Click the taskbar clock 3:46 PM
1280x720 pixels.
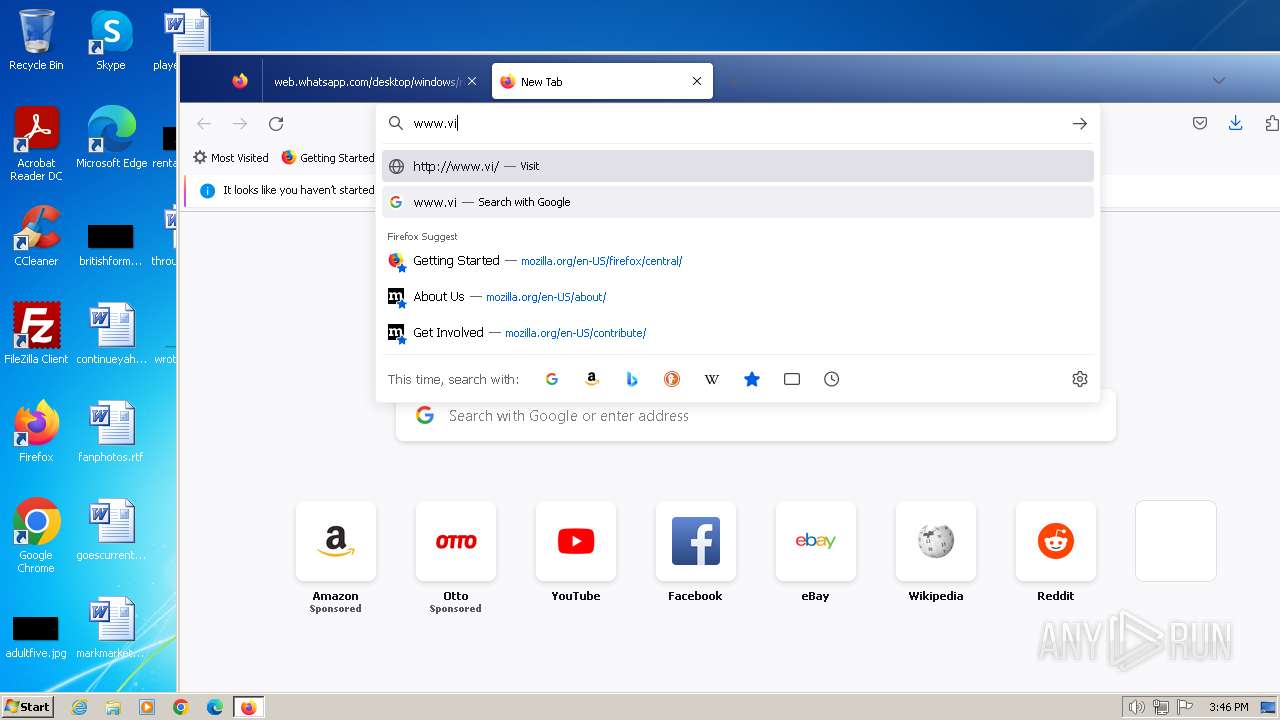point(1228,707)
